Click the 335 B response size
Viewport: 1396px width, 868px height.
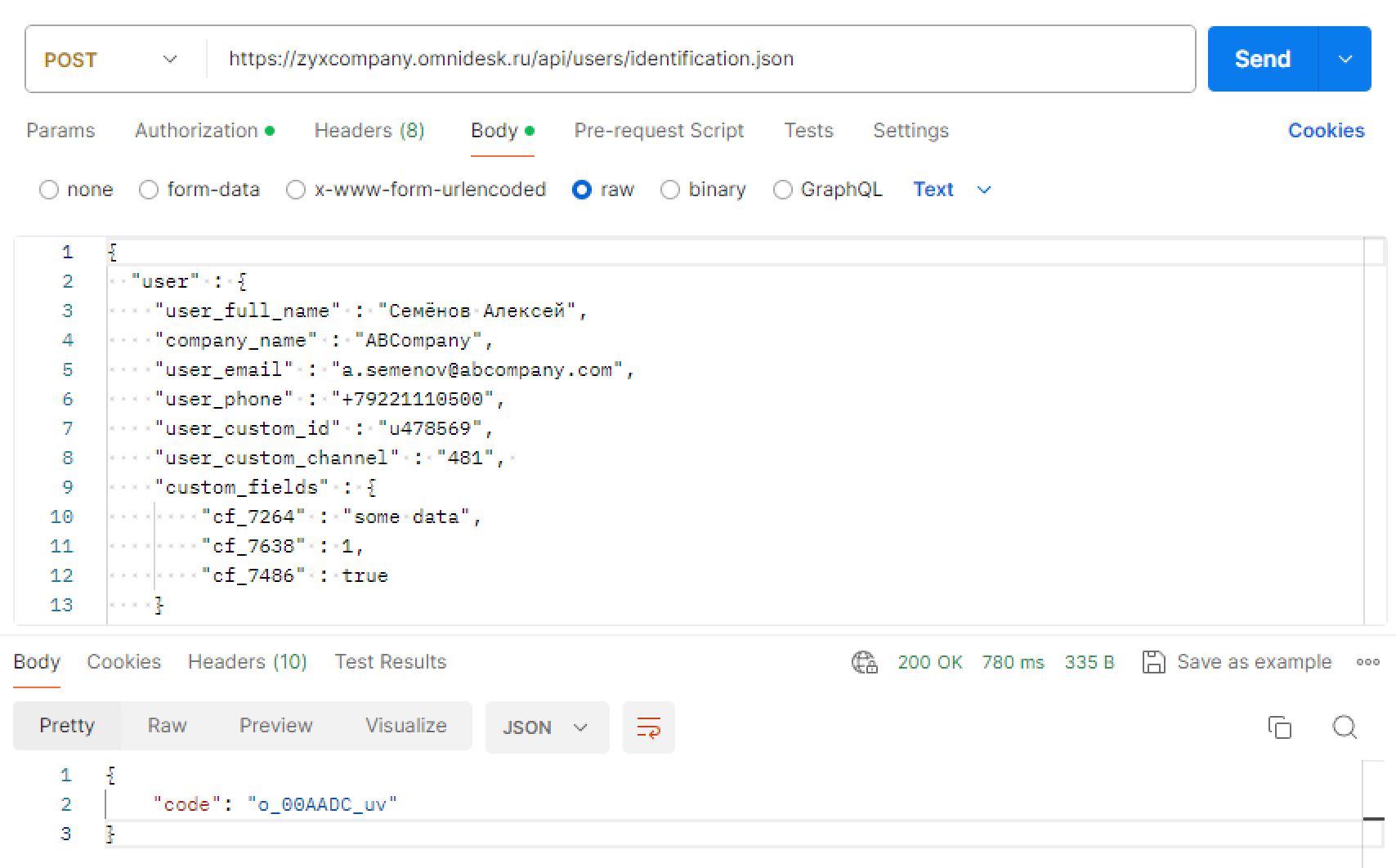[x=1090, y=662]
